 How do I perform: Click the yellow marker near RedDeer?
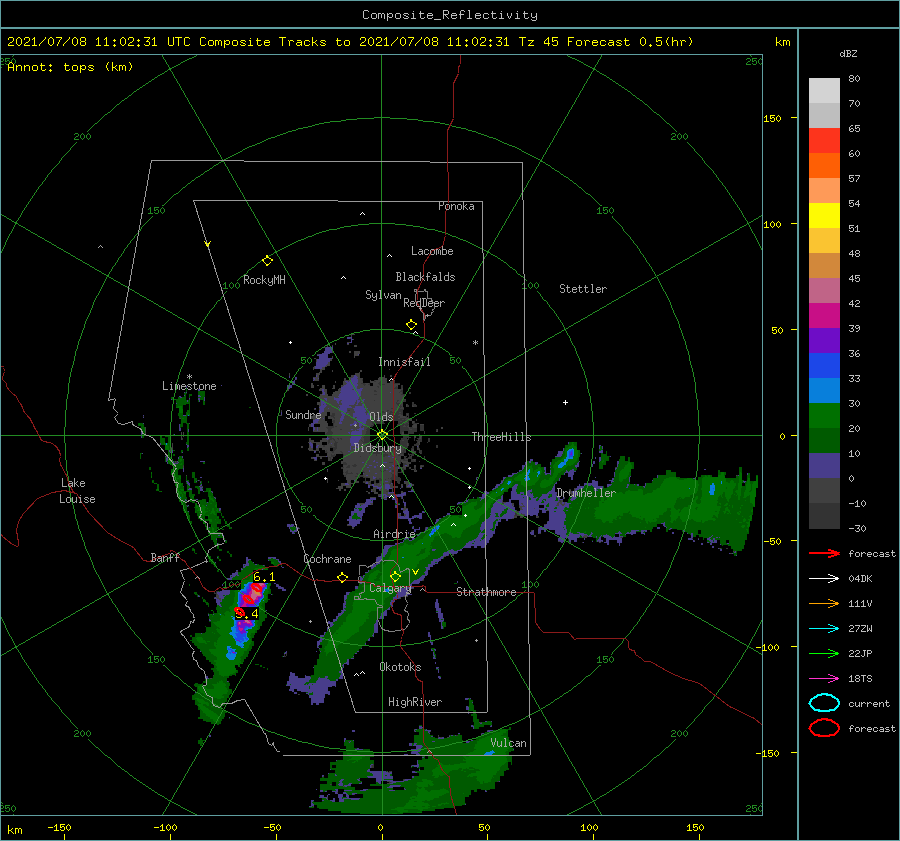point(412,325)
